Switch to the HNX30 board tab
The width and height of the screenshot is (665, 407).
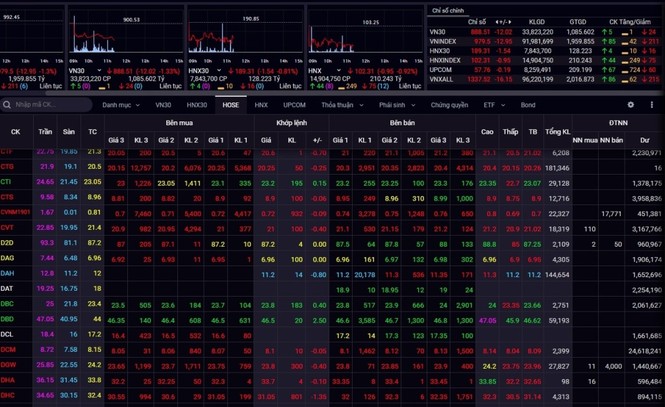[197, 105]
